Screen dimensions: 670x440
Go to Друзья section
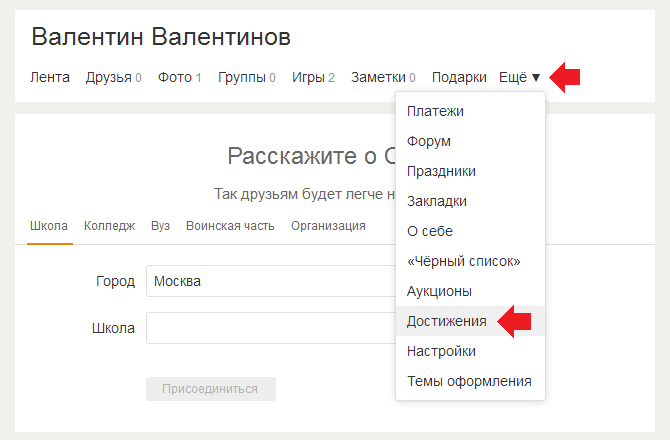point(113,77)
